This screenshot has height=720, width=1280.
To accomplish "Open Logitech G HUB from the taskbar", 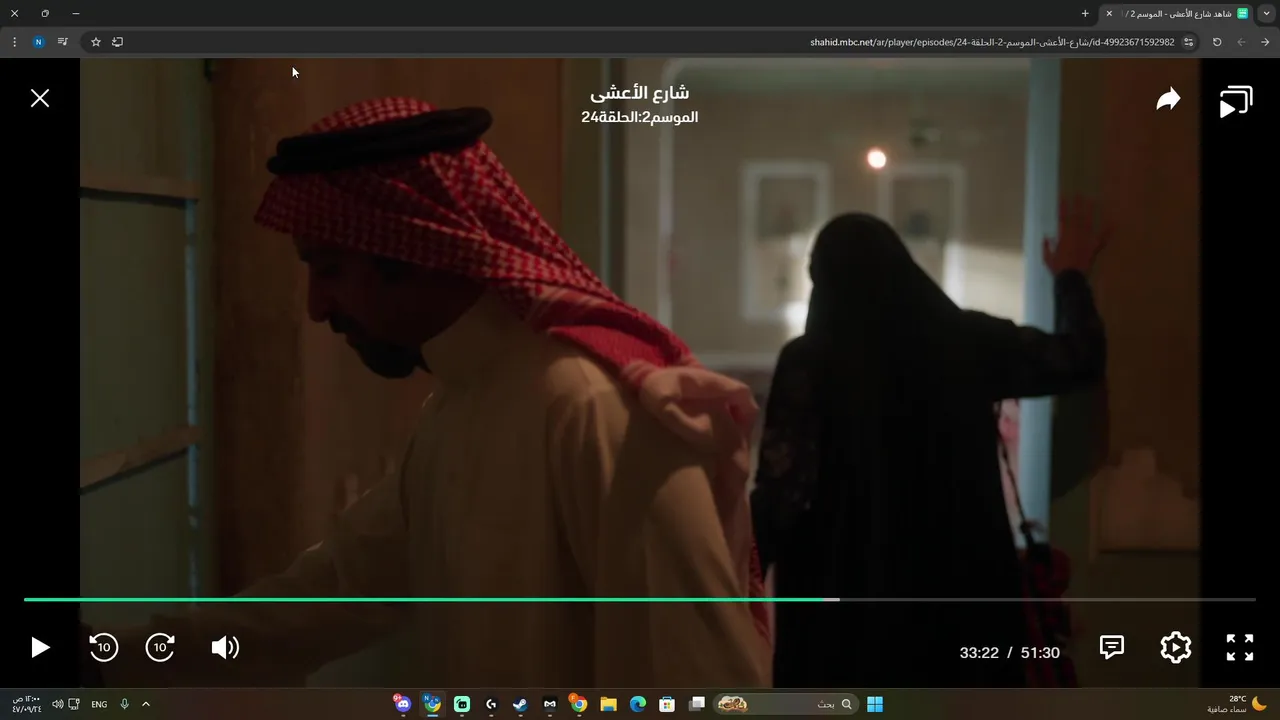I will coord(491,704).
